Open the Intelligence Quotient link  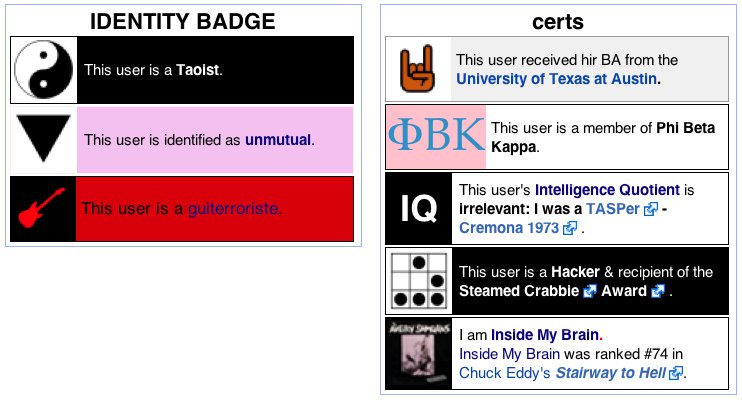607,190
